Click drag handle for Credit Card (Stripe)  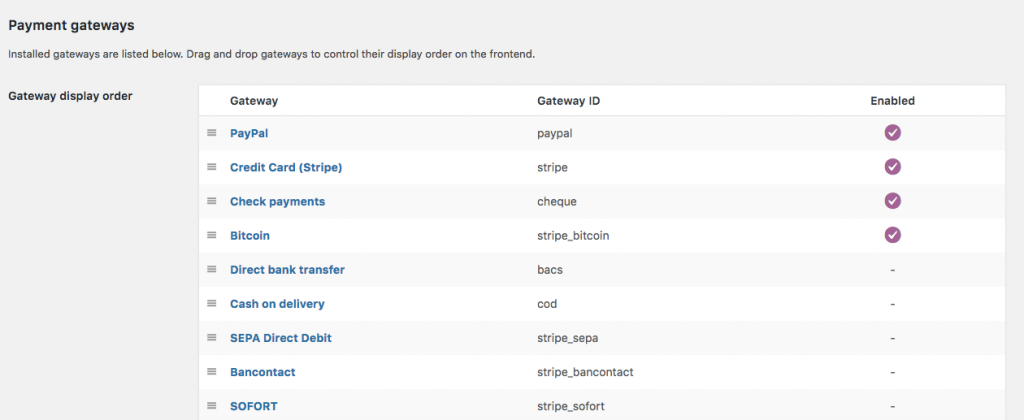click(x=212, y=167)
